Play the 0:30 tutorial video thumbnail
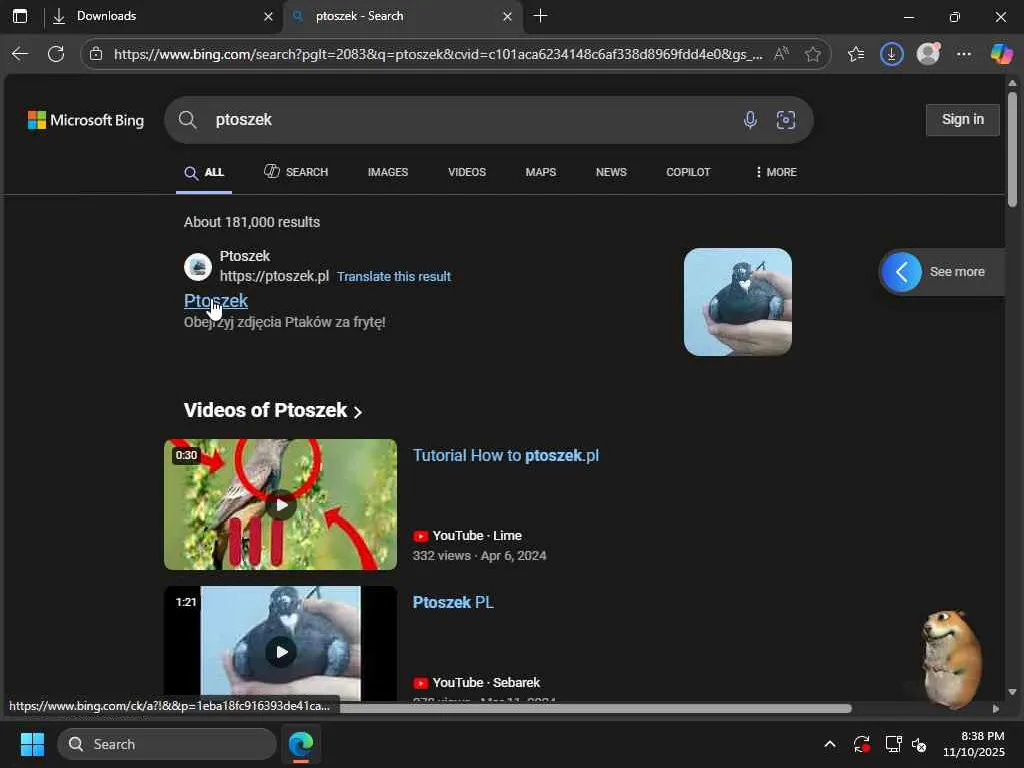1024x768 pixels. pos(281,505)
